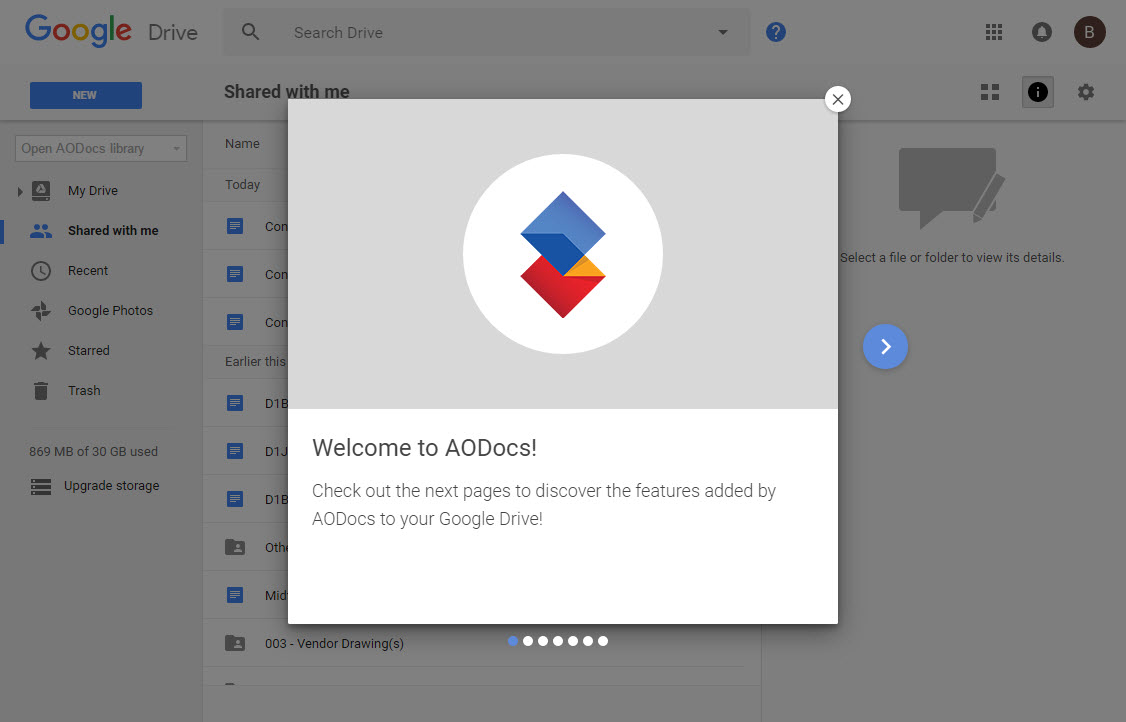Click the Recent clock icon

41,271
